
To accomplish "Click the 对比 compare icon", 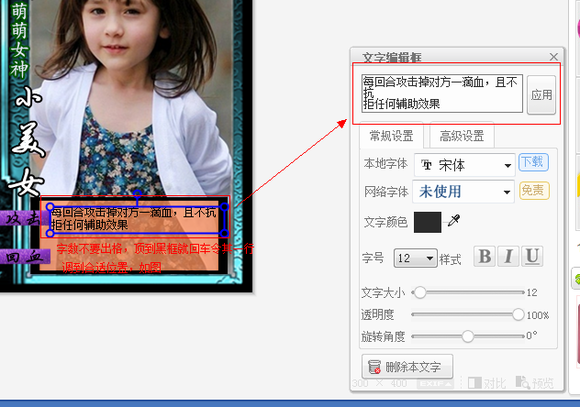I will click(x=475, y=383).
